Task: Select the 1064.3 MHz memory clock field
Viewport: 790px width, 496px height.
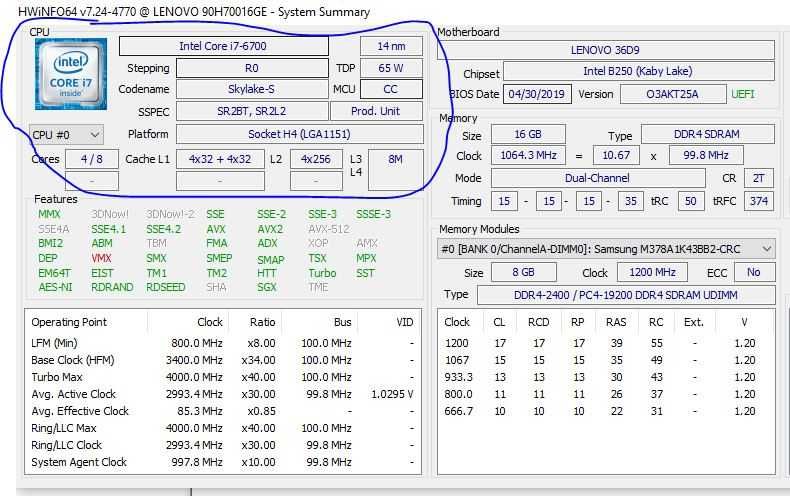Action: 528,155
